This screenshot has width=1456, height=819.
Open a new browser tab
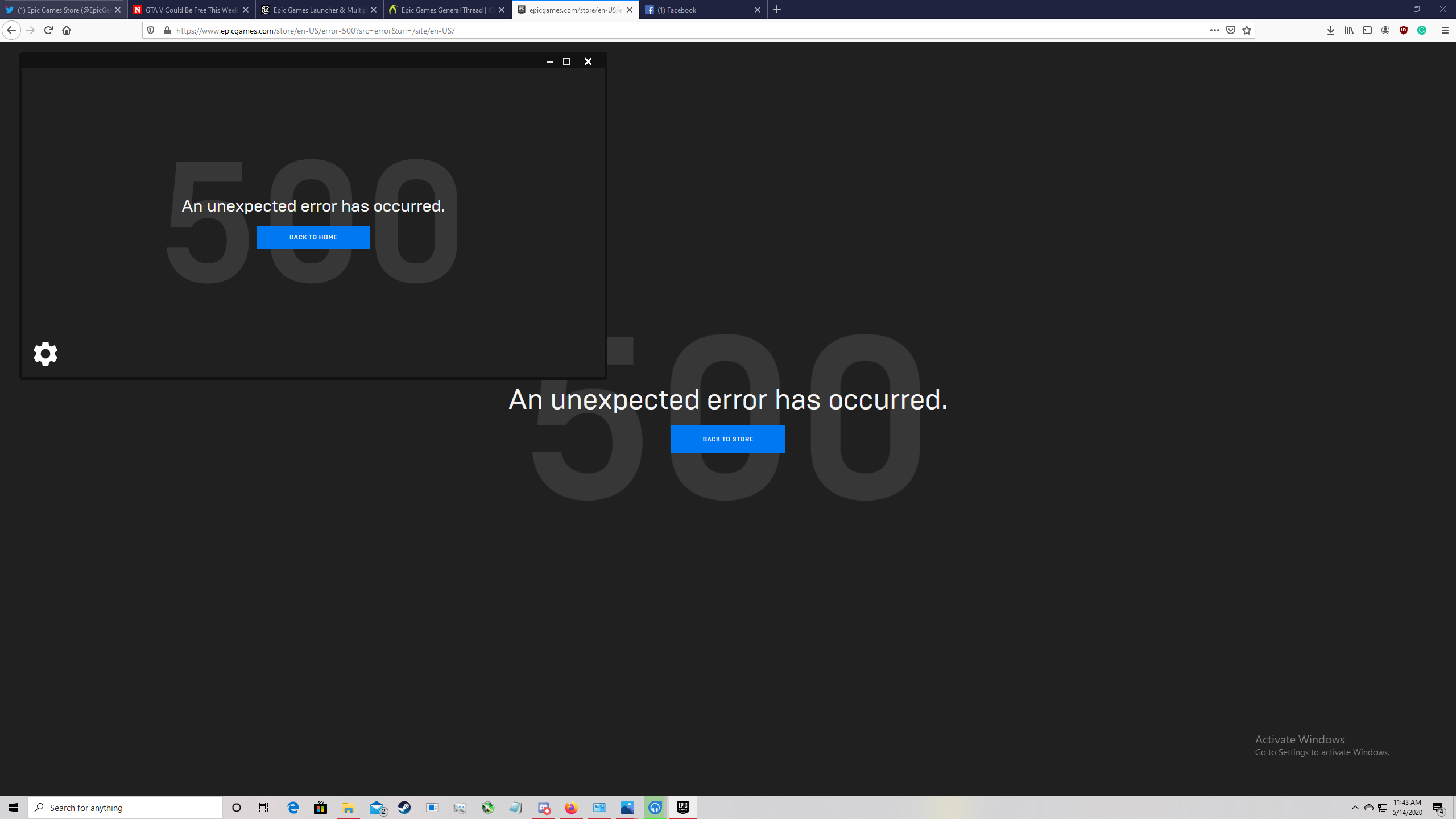[777, 10]
